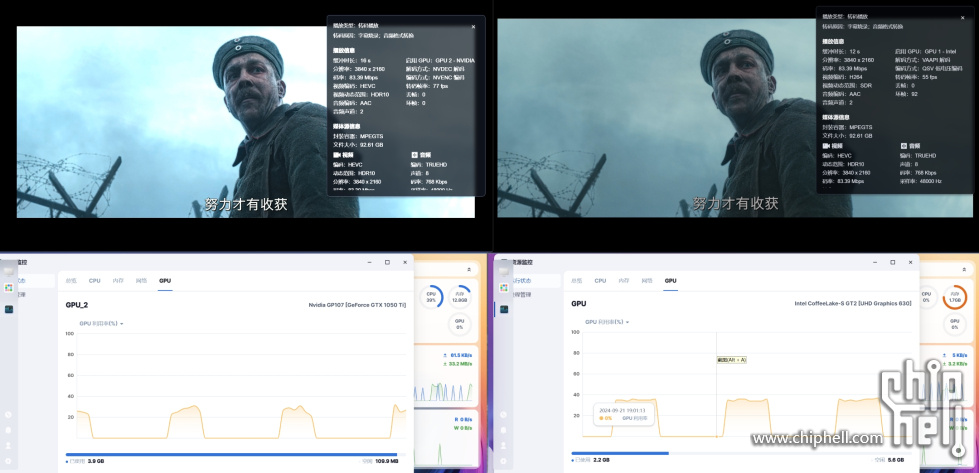The height and width of the screenshot is (473, 979).
Task: Click the 1.7GB memory gauge in right widget
Action: coord(955,297)
